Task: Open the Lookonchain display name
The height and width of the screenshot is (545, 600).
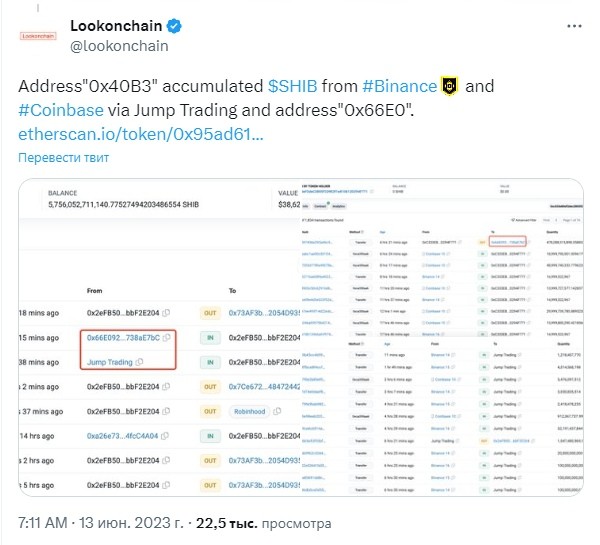Action: (x=116, y=26)
